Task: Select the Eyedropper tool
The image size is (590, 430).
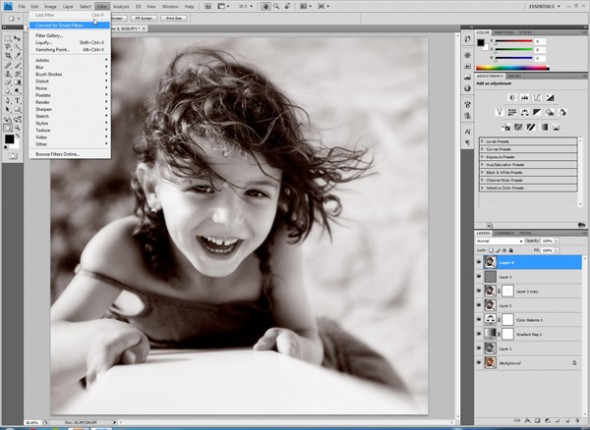Action: coord(17,56)
